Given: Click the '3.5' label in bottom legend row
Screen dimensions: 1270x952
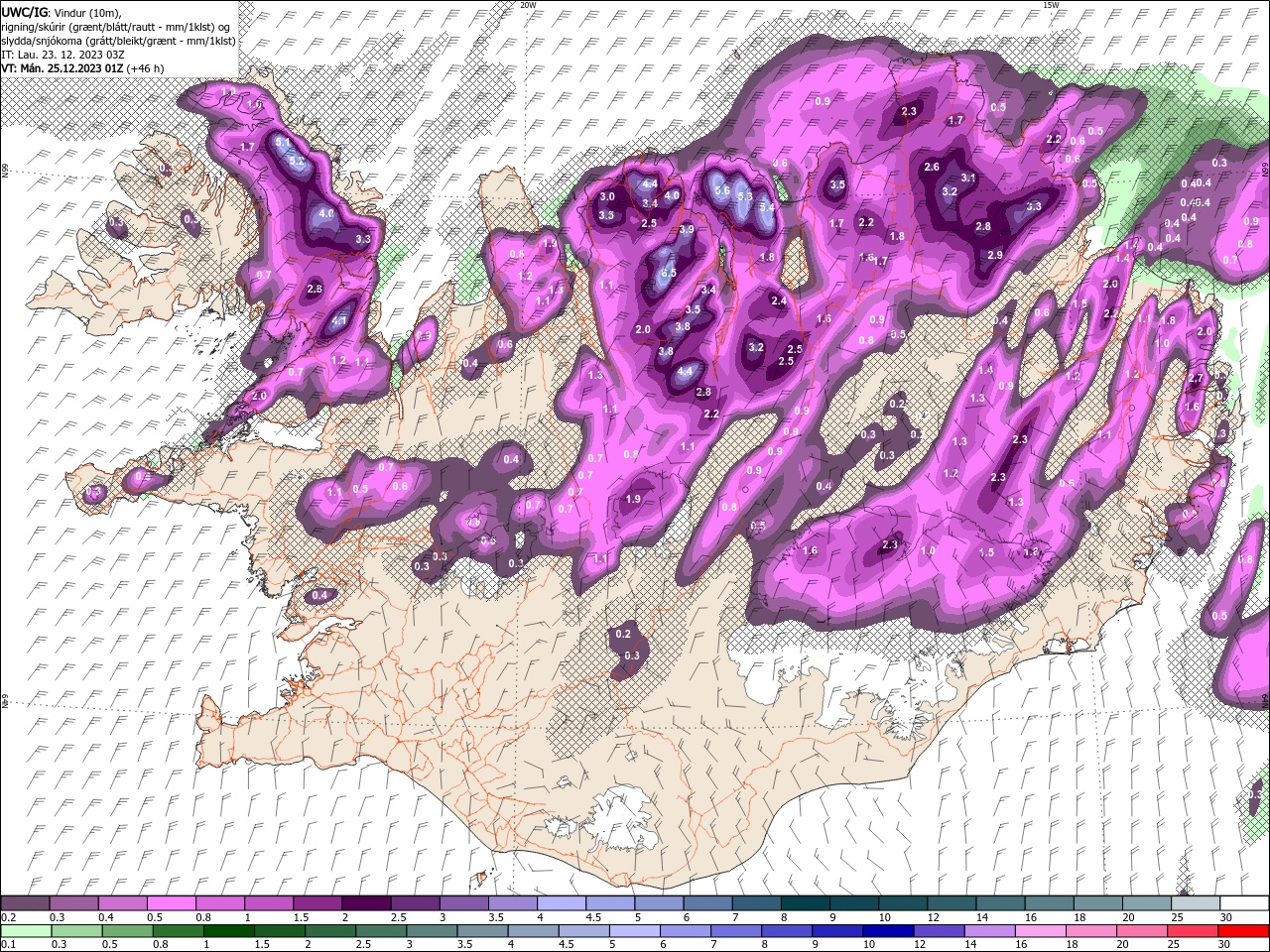Looking at the screenshot, I should click(x=463, y=944).
